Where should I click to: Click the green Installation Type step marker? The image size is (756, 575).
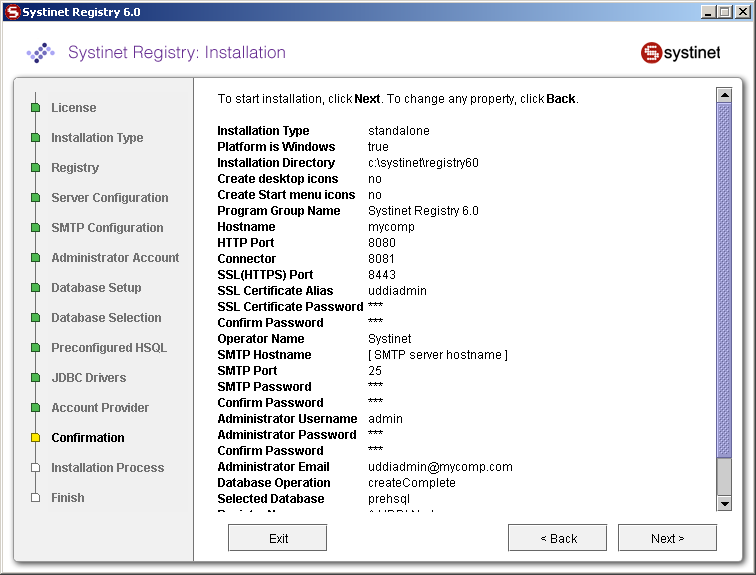35,137
